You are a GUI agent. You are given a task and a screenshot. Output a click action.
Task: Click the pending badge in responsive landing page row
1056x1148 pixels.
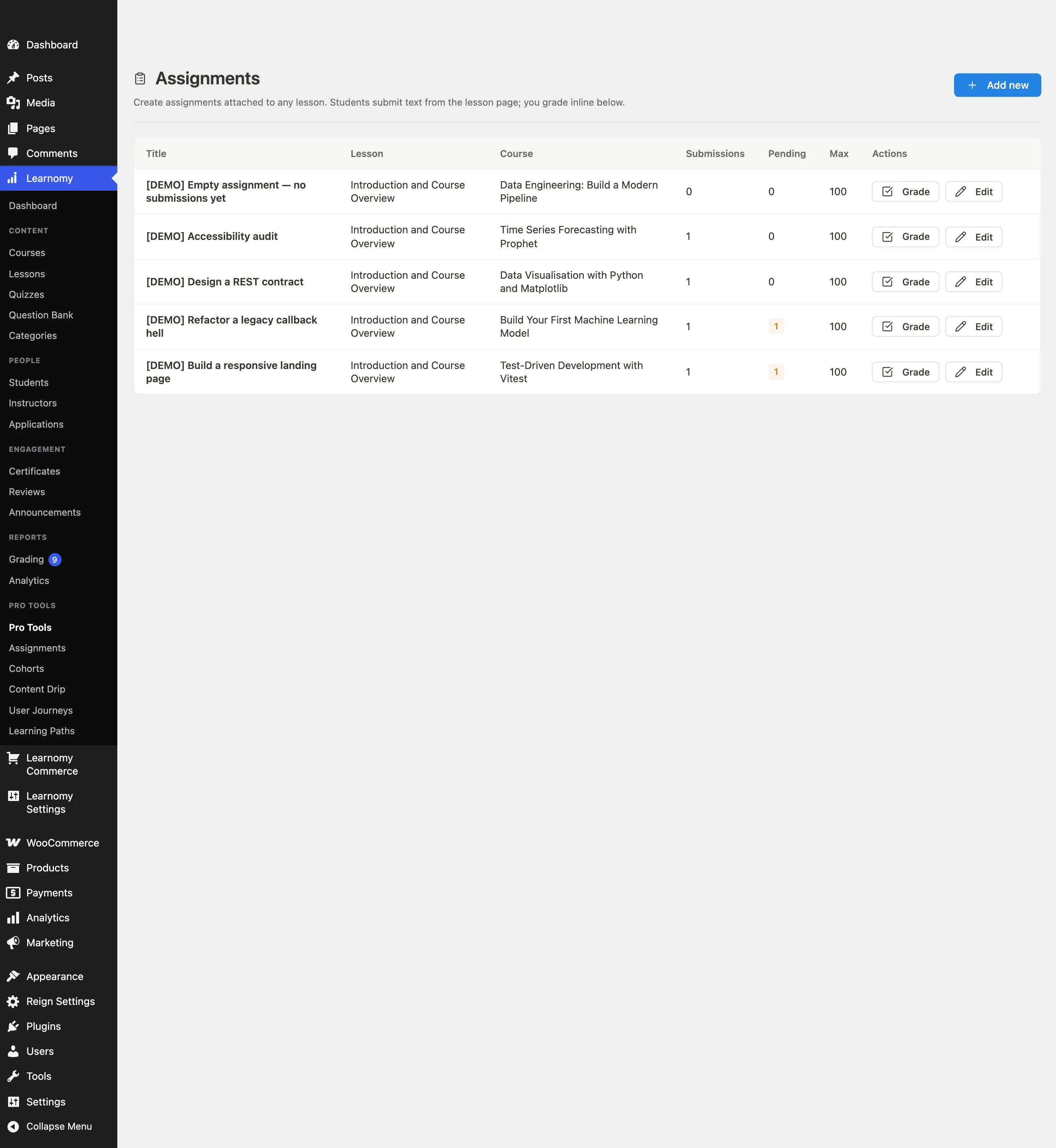[775, 372]
